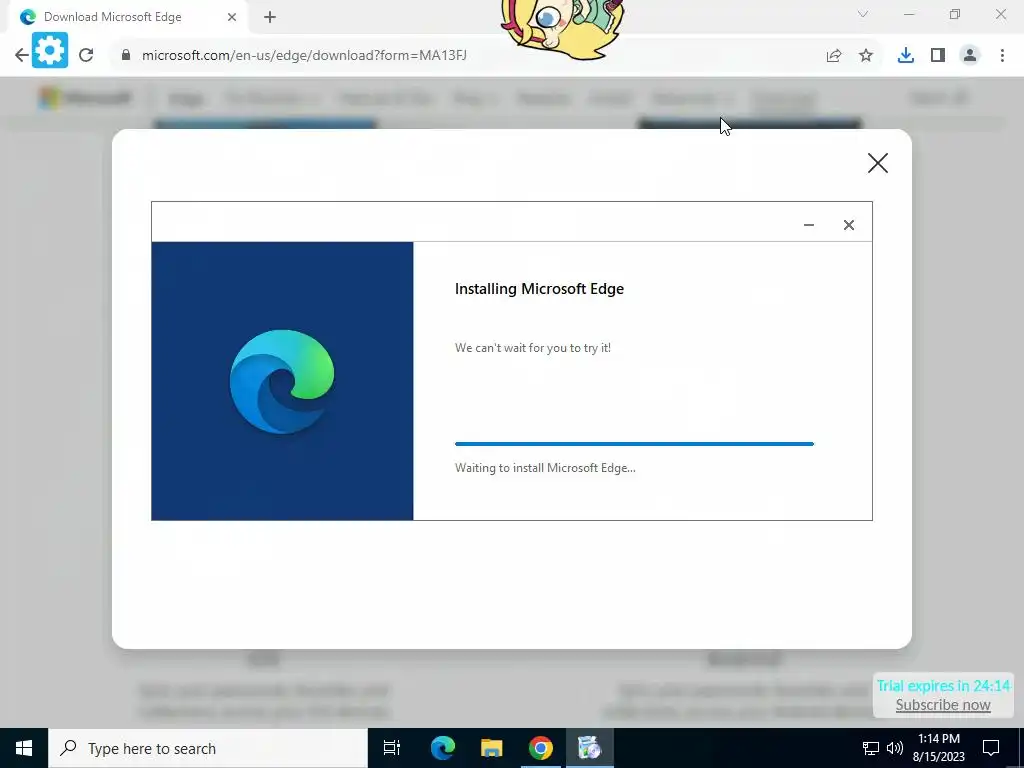Share this page icon
The width and height of the screenshot is (1024, 768).
(834, 56)
